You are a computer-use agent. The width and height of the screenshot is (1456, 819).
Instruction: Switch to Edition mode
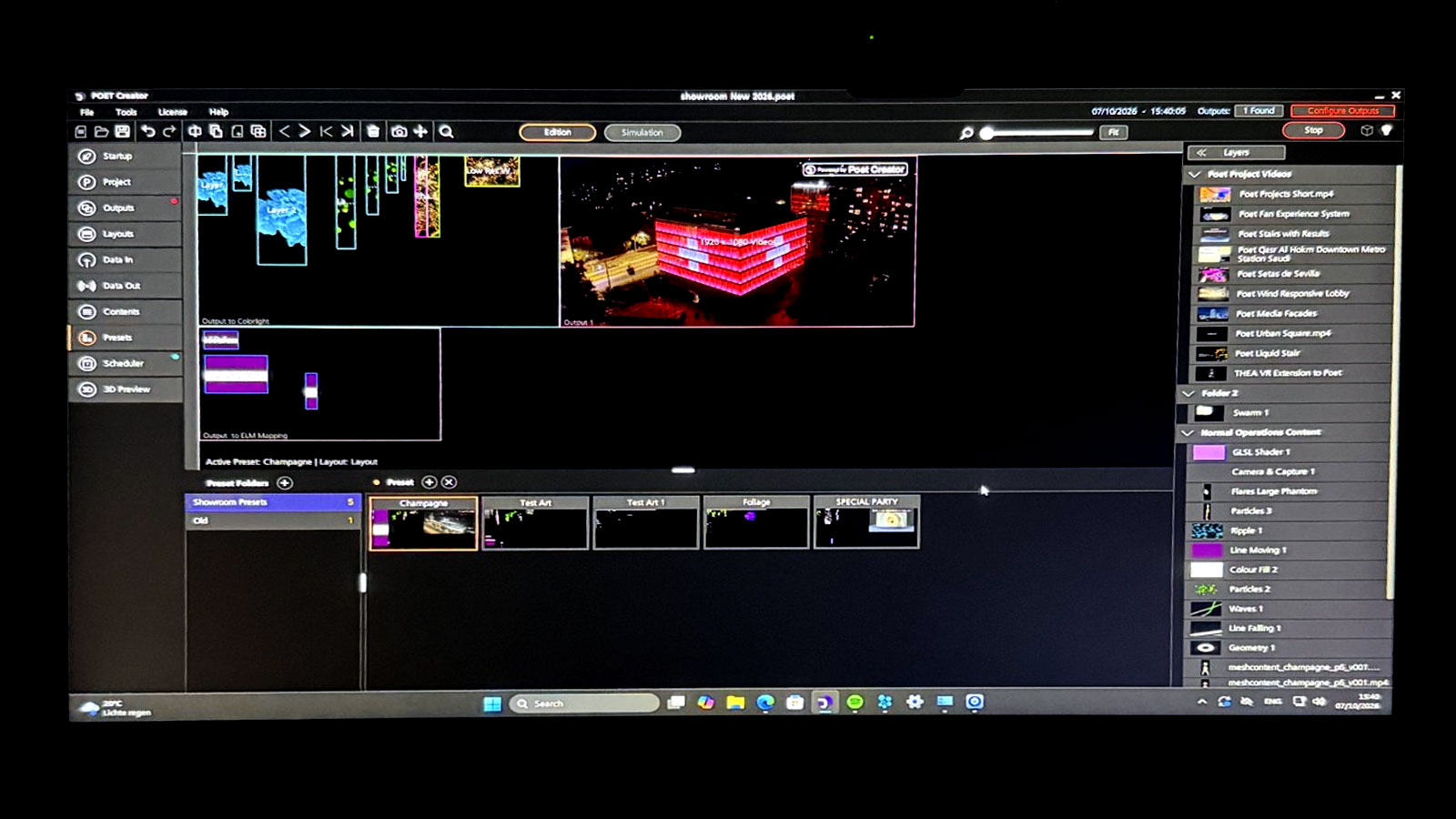point(558,132)
